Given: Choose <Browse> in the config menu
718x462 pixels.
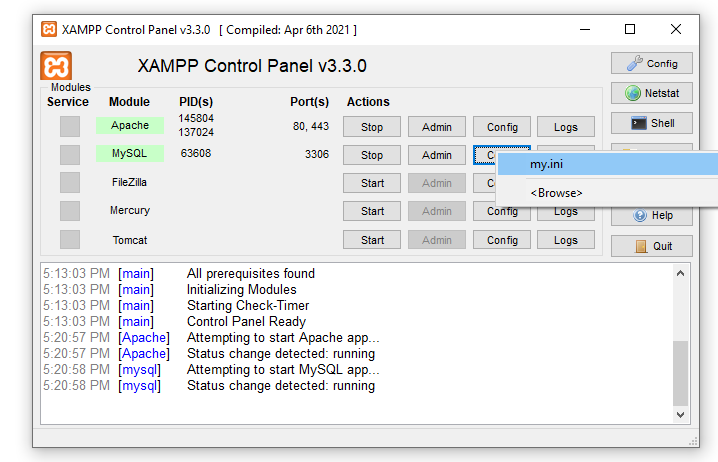Looking at the screenshot, I should pos(608,193).
